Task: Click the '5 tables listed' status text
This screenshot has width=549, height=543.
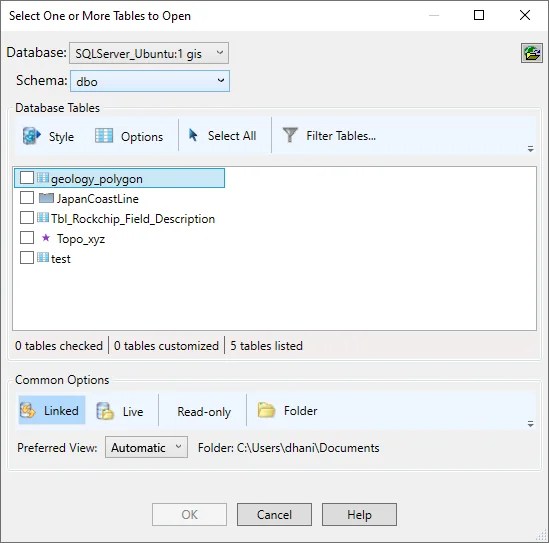Action: click(x=266, y=346)
